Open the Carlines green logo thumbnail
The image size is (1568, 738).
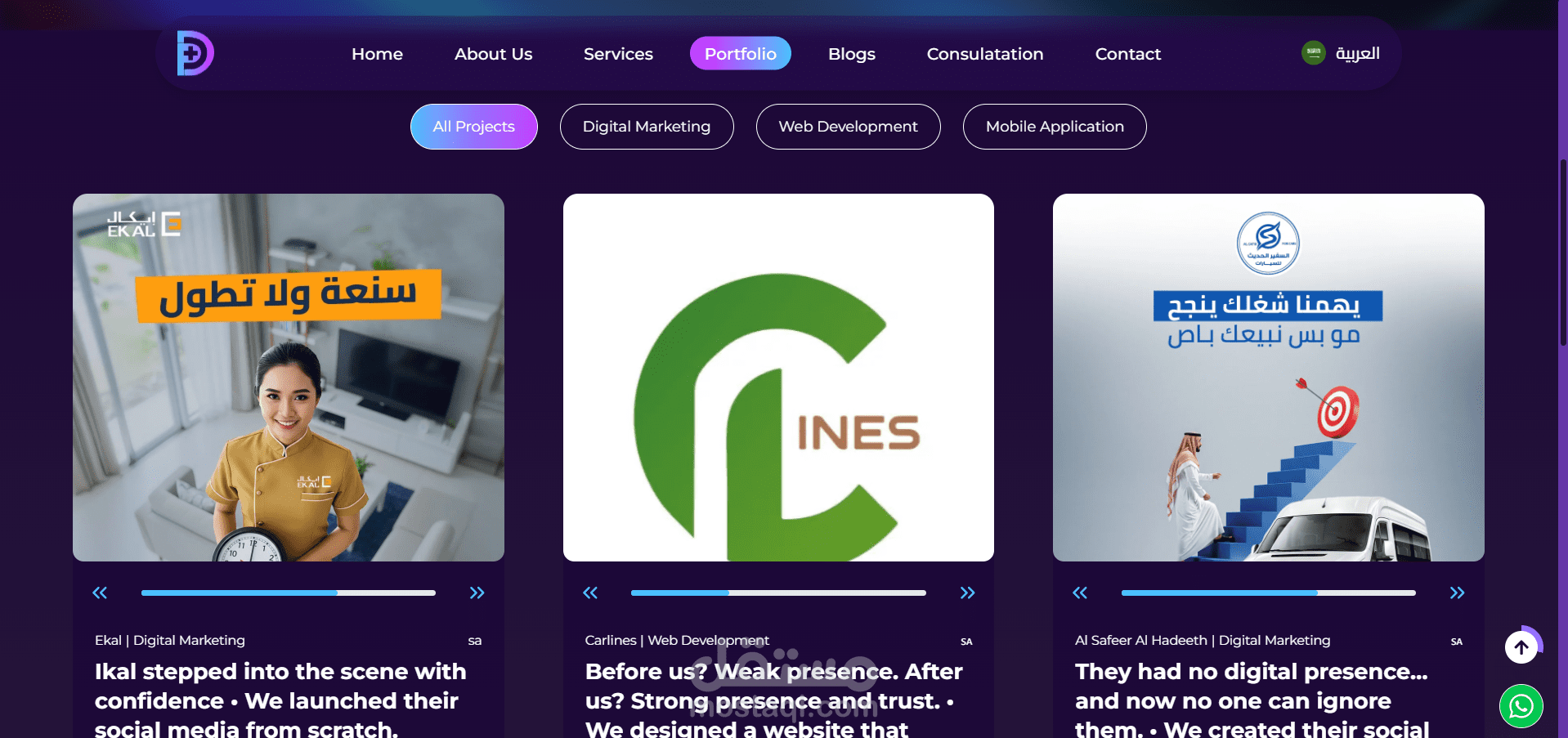tap(778, 378)
